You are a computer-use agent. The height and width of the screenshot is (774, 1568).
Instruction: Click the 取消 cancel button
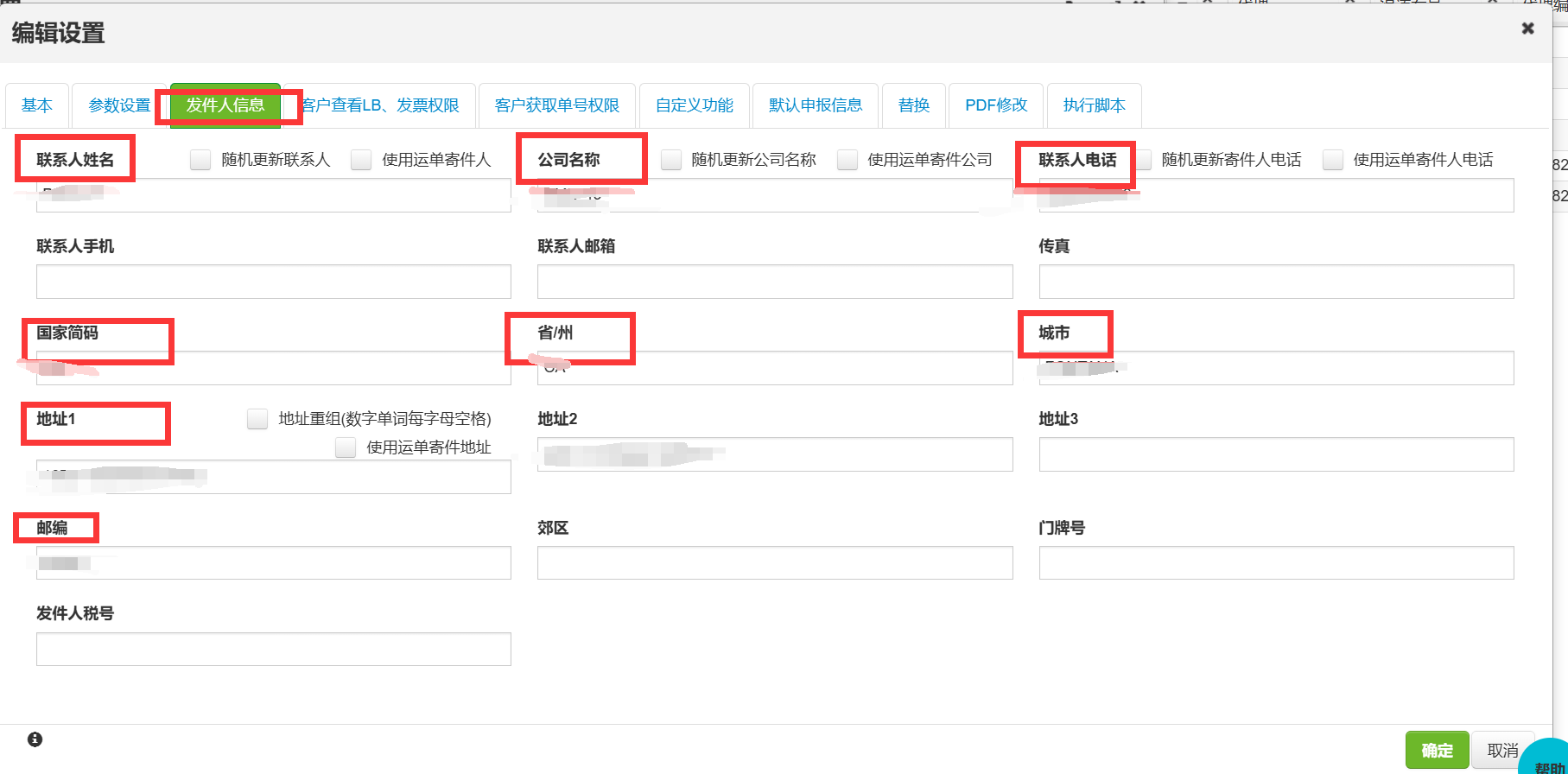pos(1502,750)
